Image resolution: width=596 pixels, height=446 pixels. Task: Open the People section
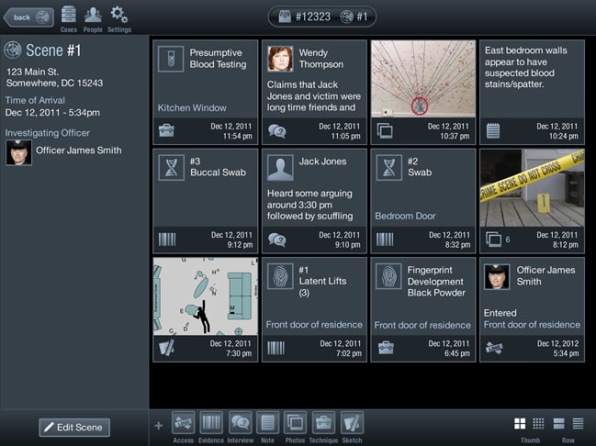coord(93,19)
